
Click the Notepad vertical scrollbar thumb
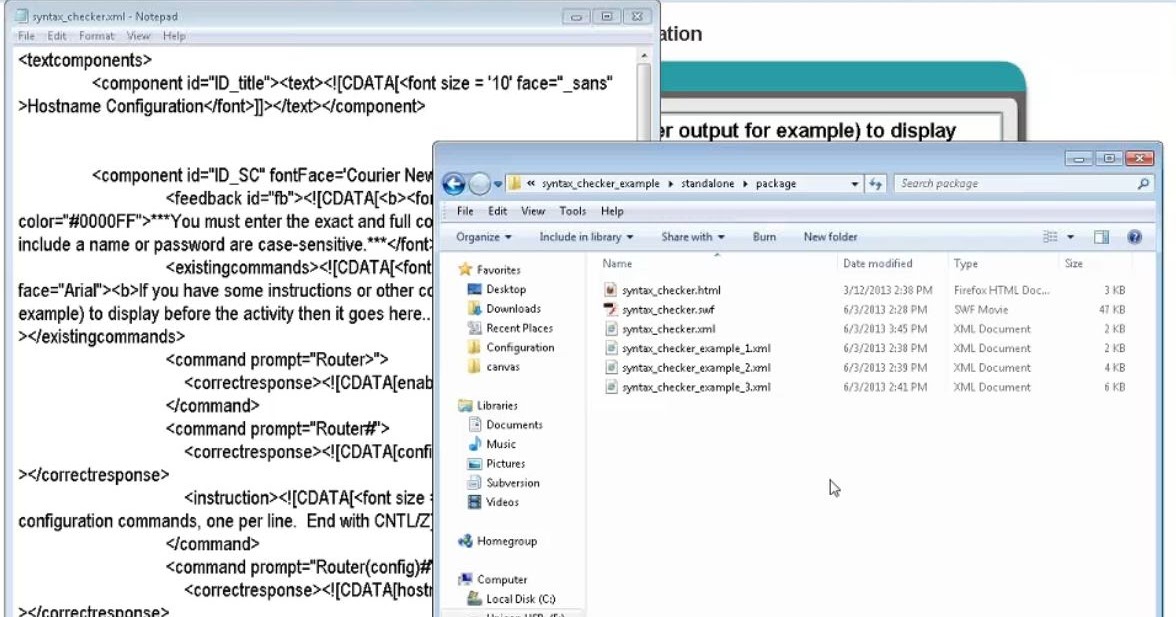pos(644,103)
